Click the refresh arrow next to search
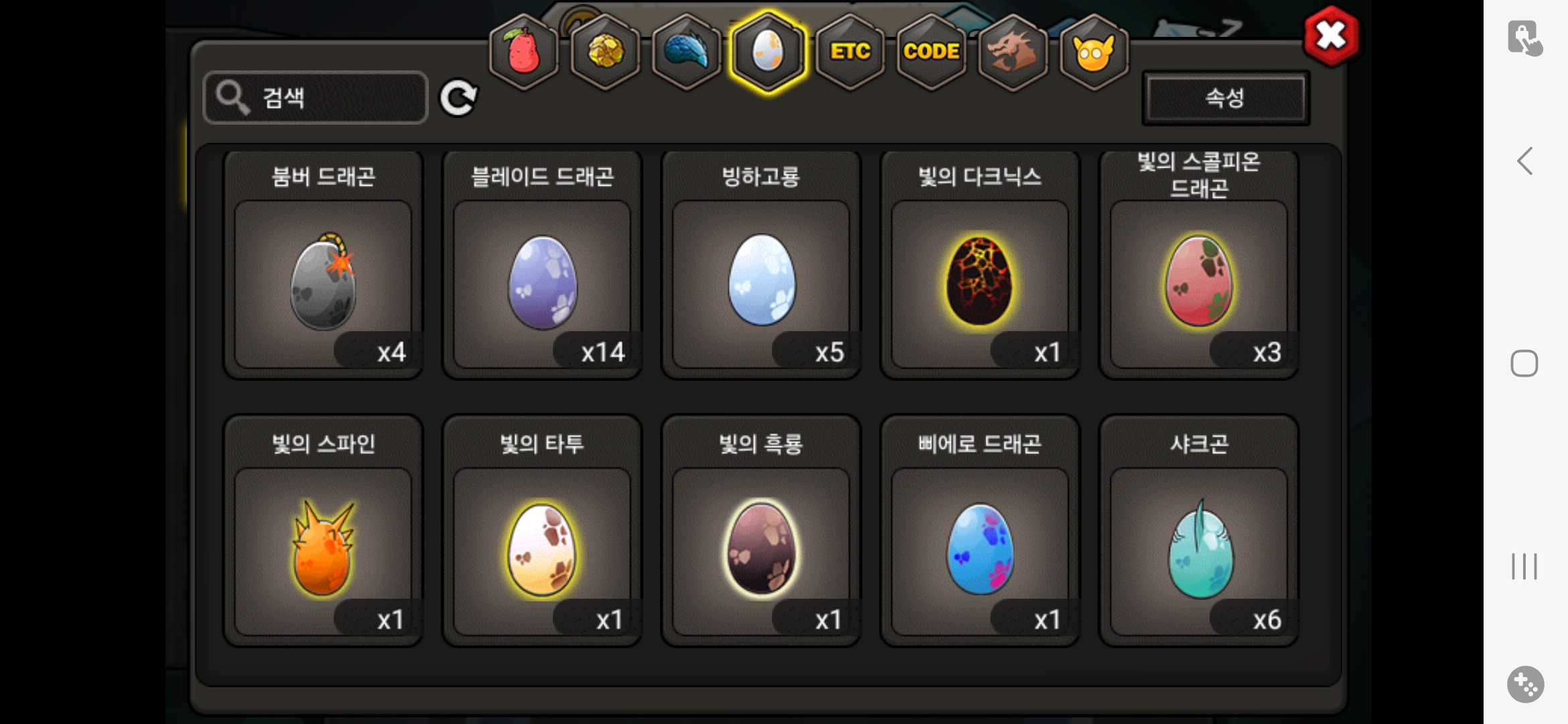This screenshot has width=1568, height=724. (459, 98)
